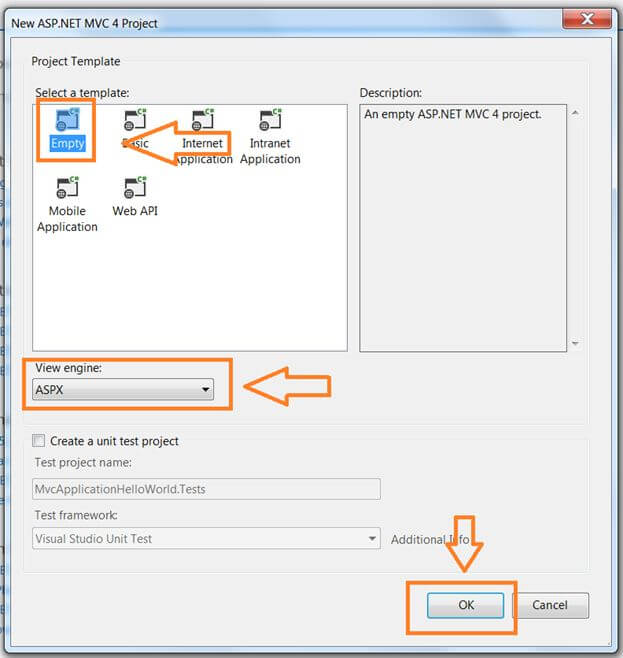Image resolution: width=623 pixels, height=658 pixels.
Task: Close the New ASP.NET MVC 4 Project dialog
Action: pyautogui.click(x=587, y=19)
